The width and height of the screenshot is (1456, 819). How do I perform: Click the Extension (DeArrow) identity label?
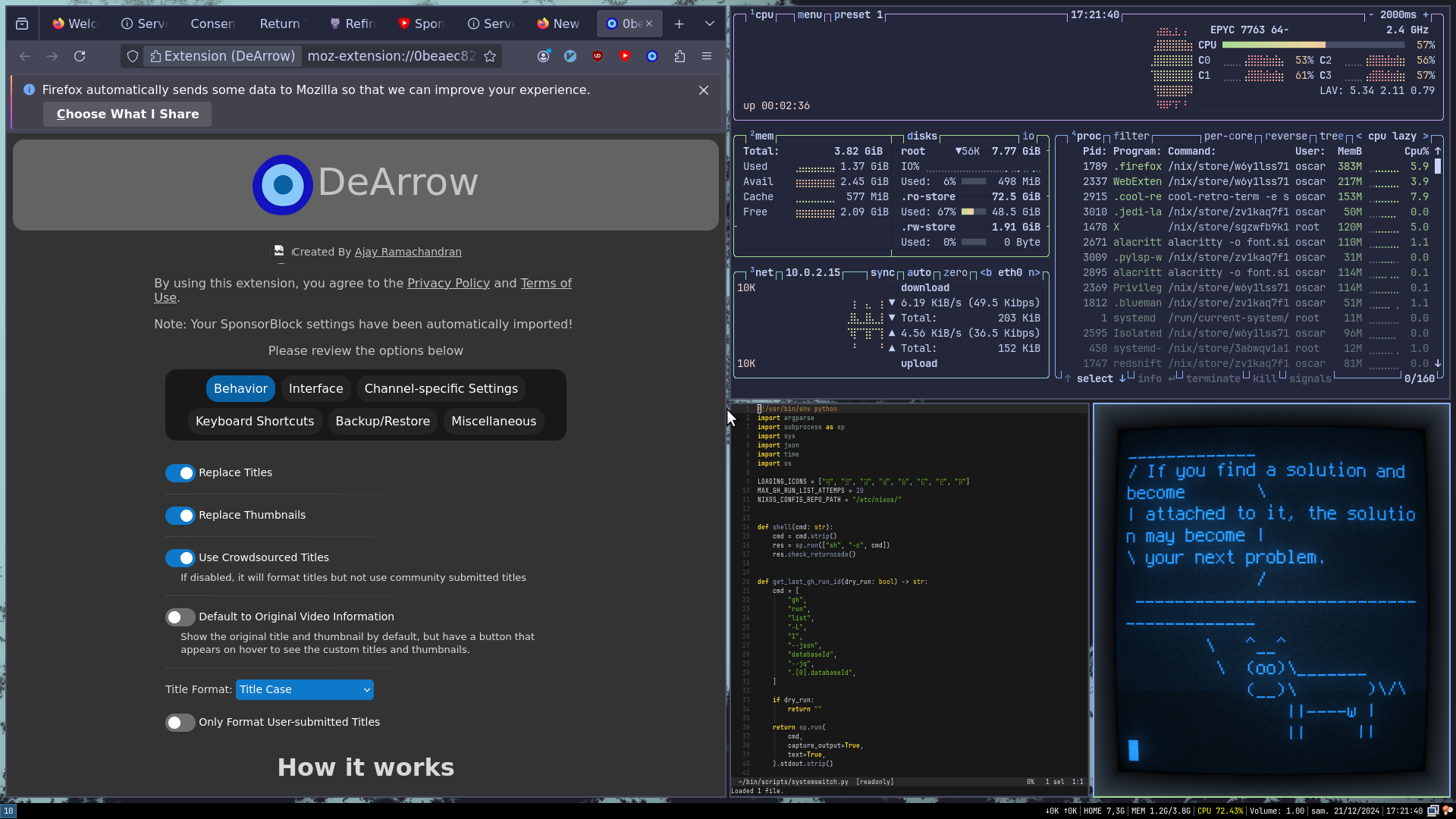tap(222, 56)
